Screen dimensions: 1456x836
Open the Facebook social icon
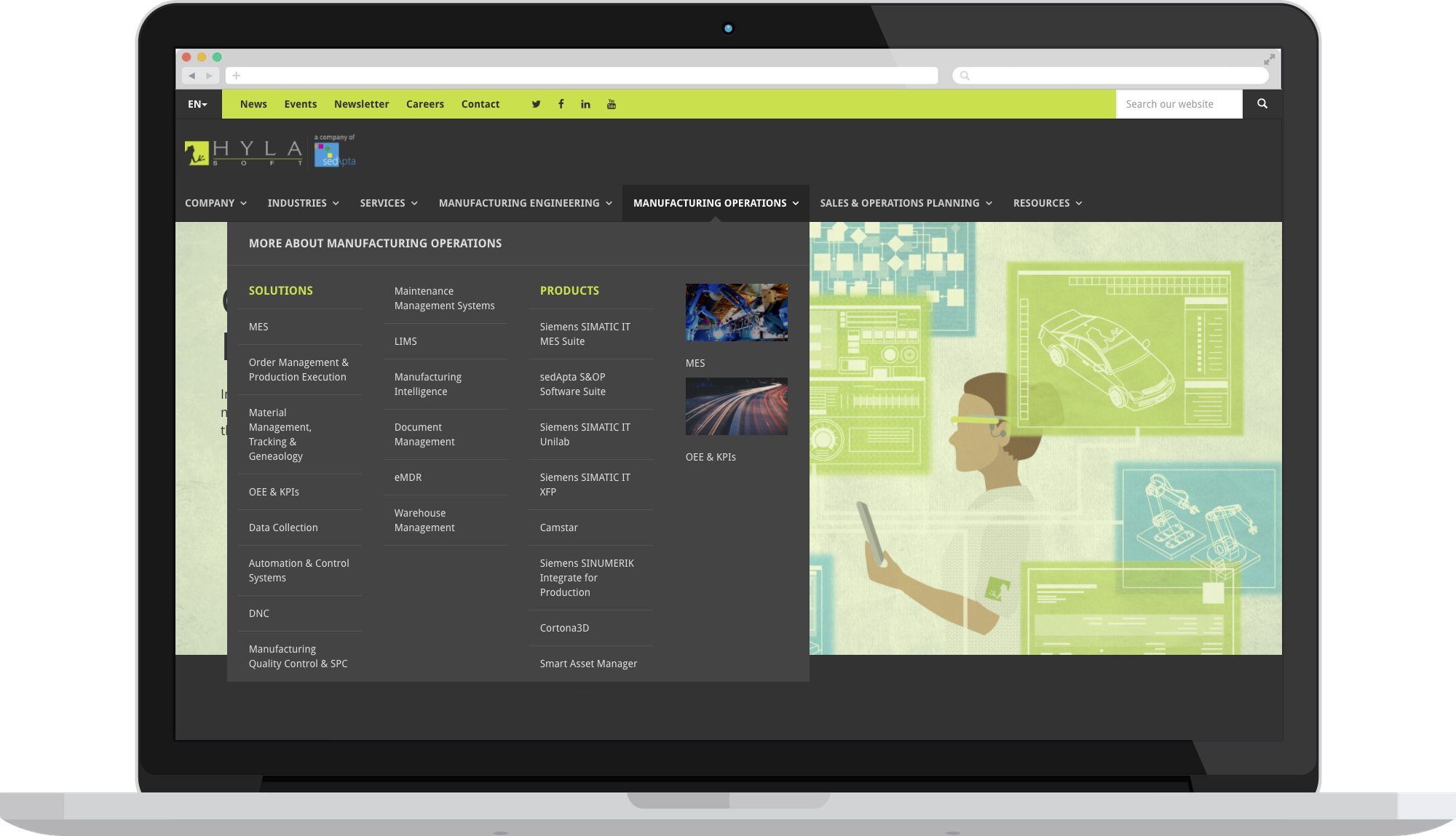561,104
